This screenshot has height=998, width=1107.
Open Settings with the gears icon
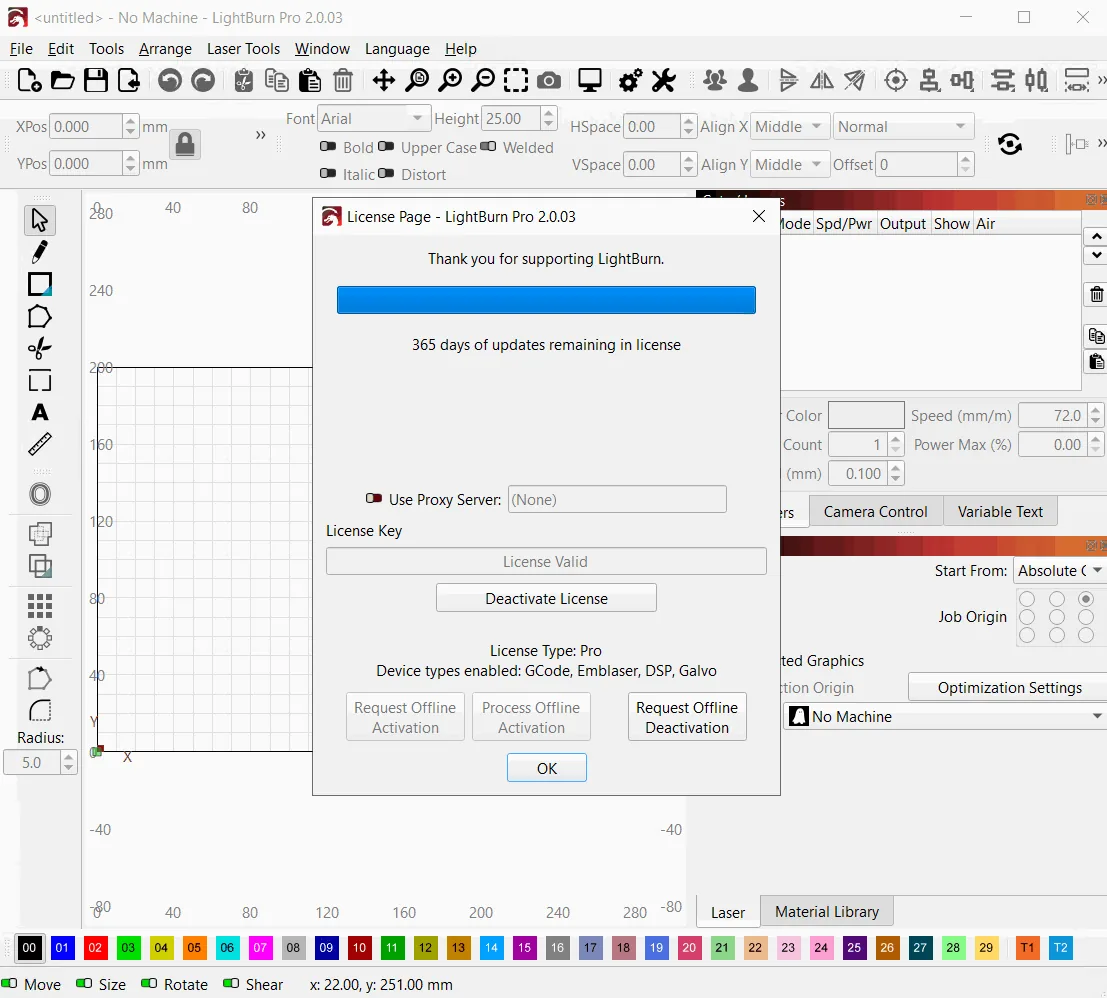630,80
